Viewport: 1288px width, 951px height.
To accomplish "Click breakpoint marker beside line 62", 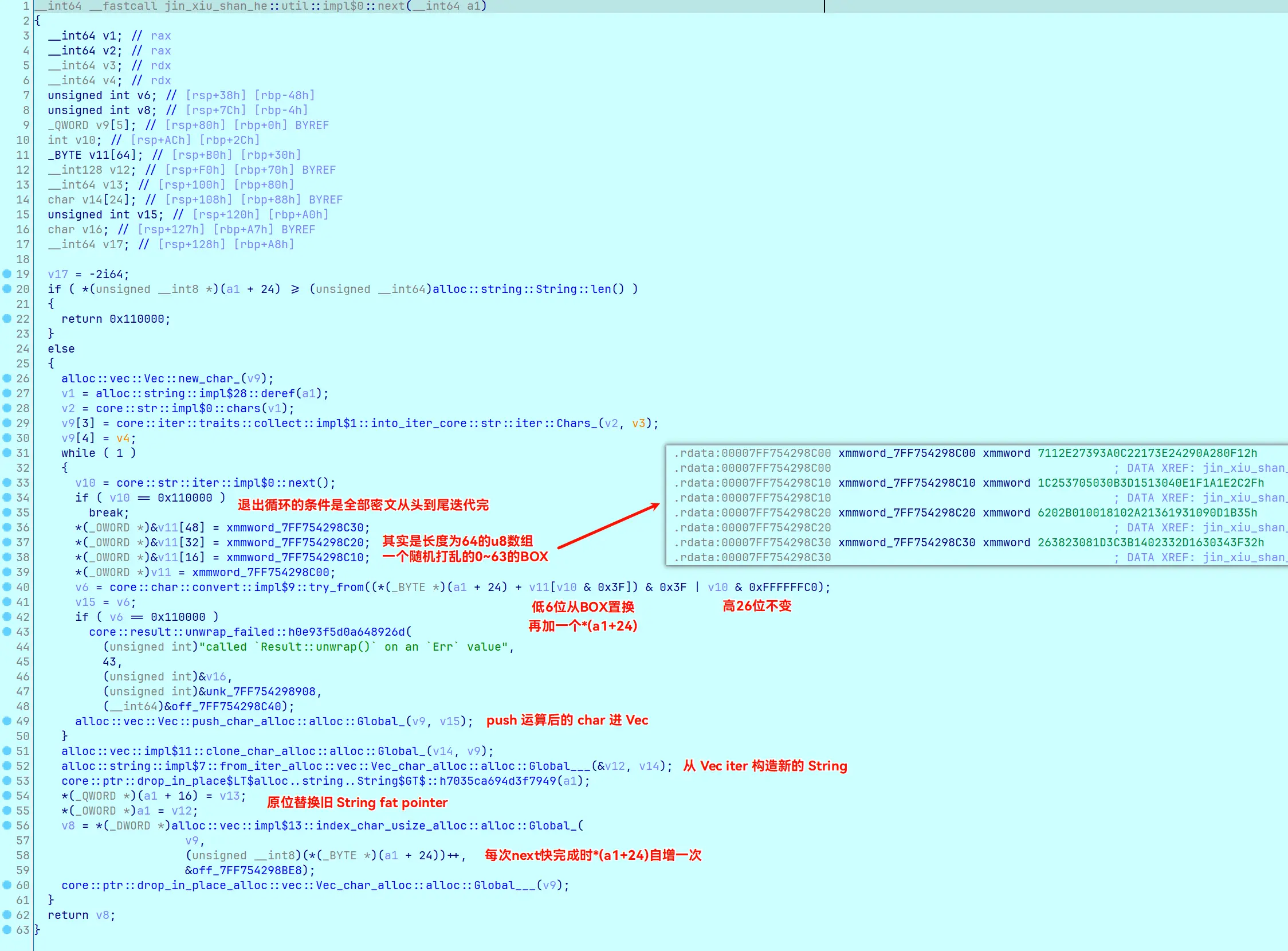I will (x=7, y=915).
